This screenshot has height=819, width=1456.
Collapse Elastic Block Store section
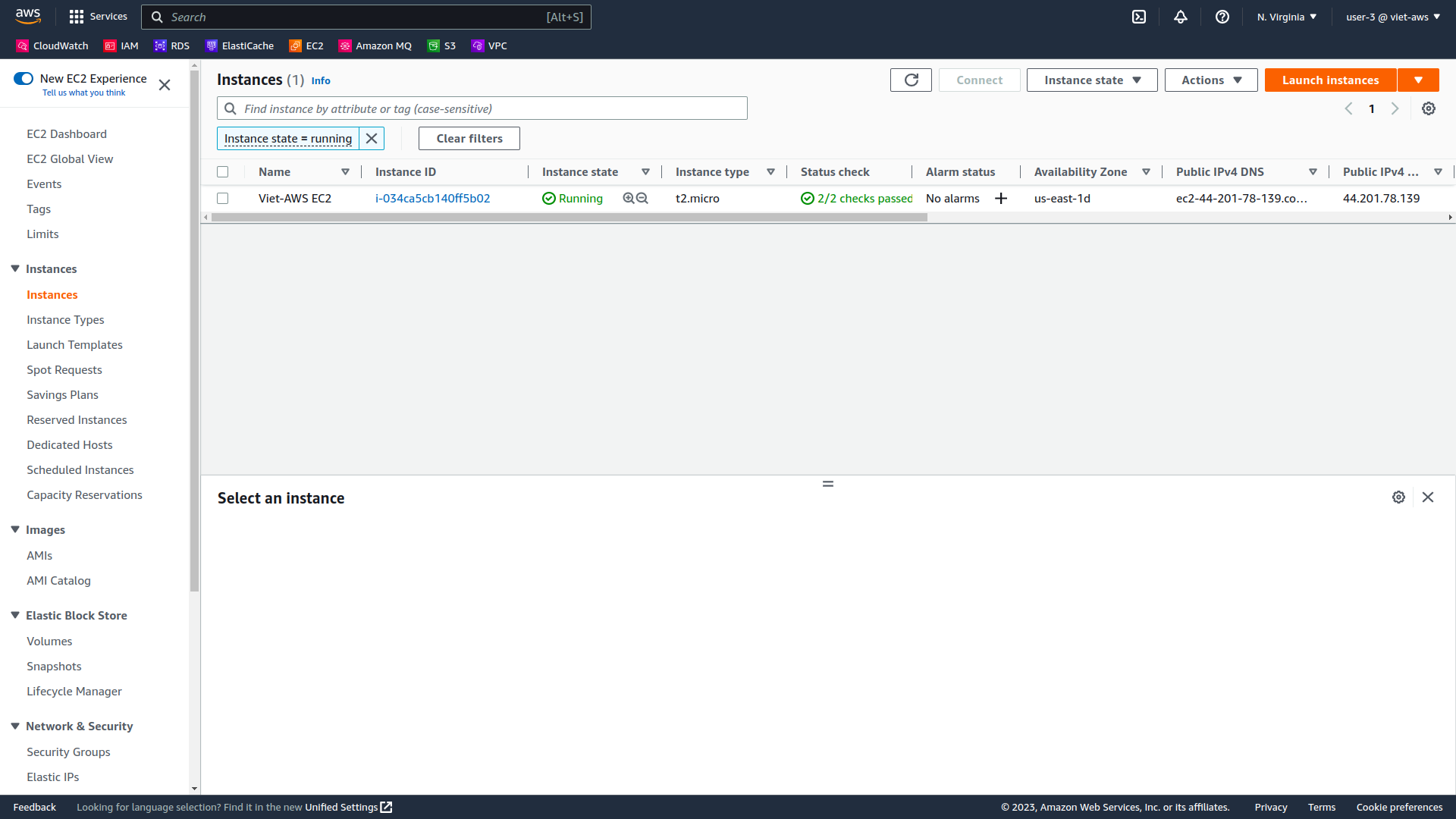pyautogui.click(x=15, y=615)
